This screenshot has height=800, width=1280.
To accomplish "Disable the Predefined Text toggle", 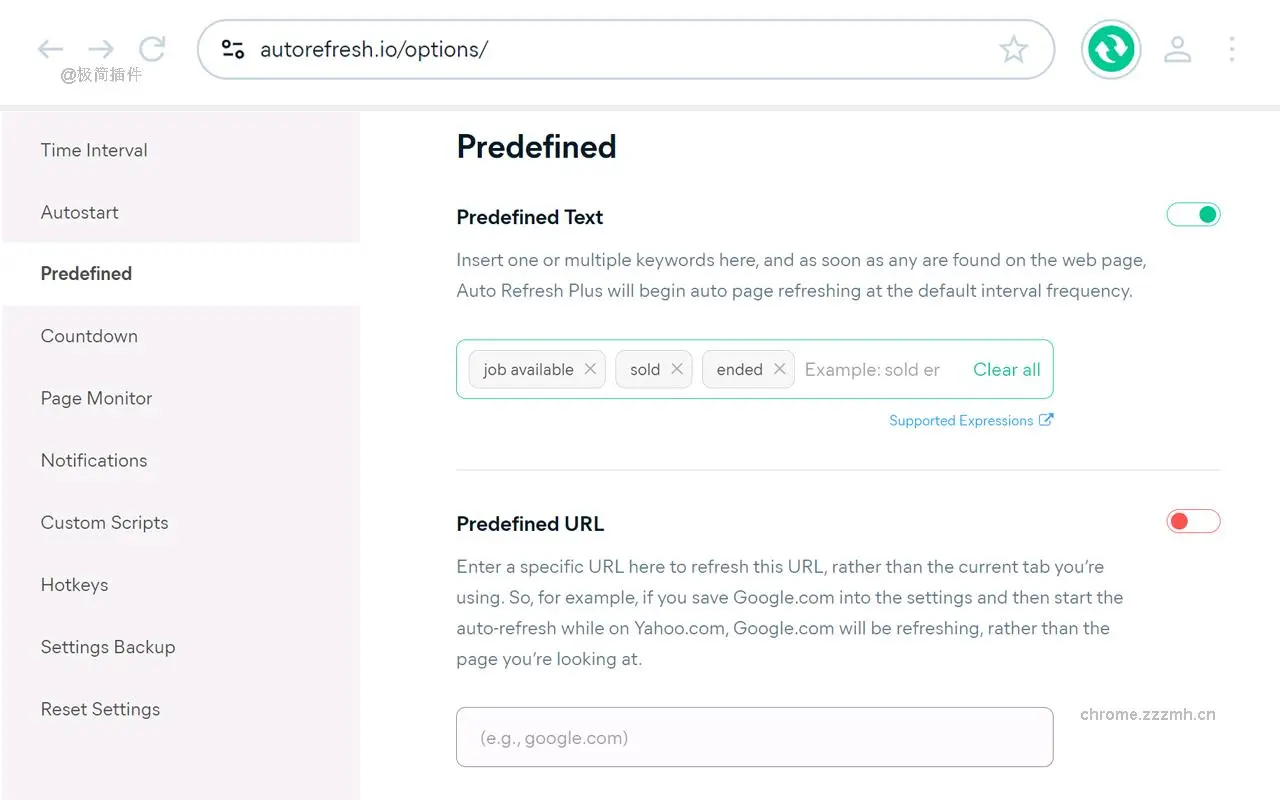I will coord(1193,214).
